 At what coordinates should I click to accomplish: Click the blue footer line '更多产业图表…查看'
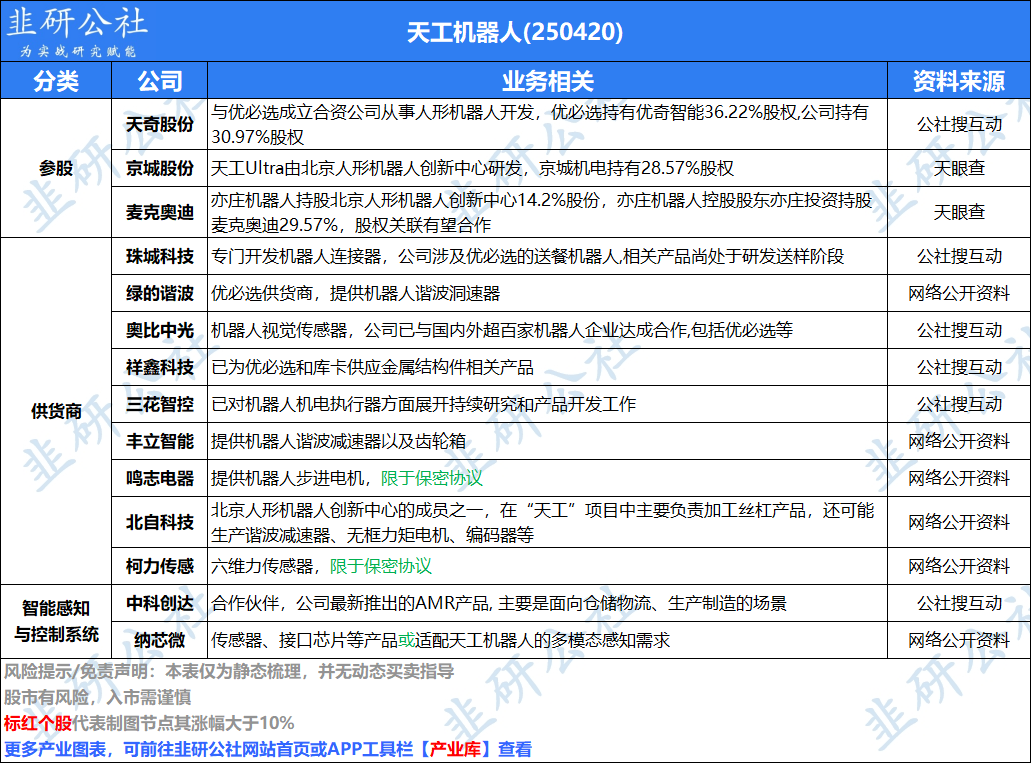tap(268, 750)
